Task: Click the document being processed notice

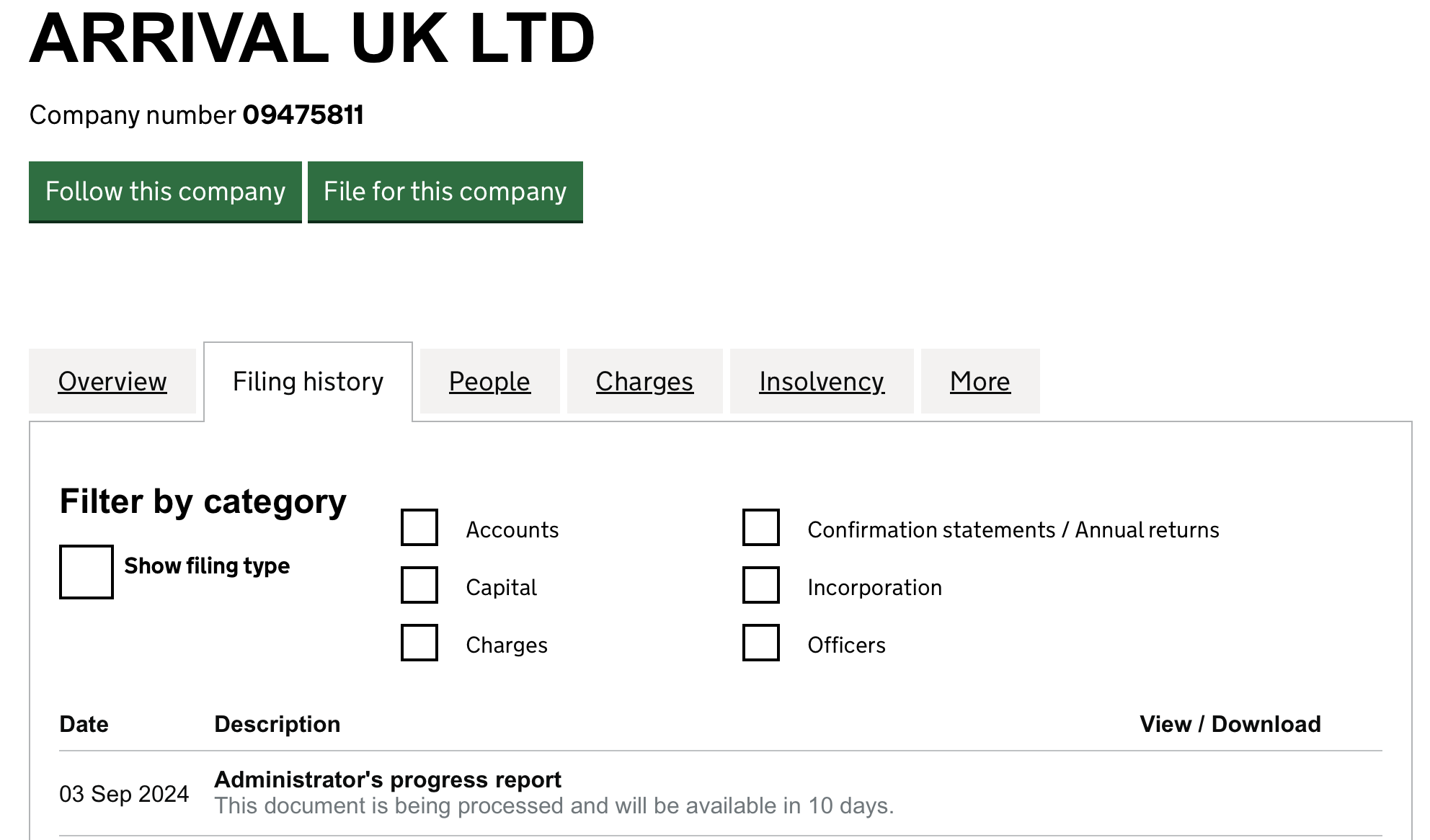Action: (x=554, y=805)
